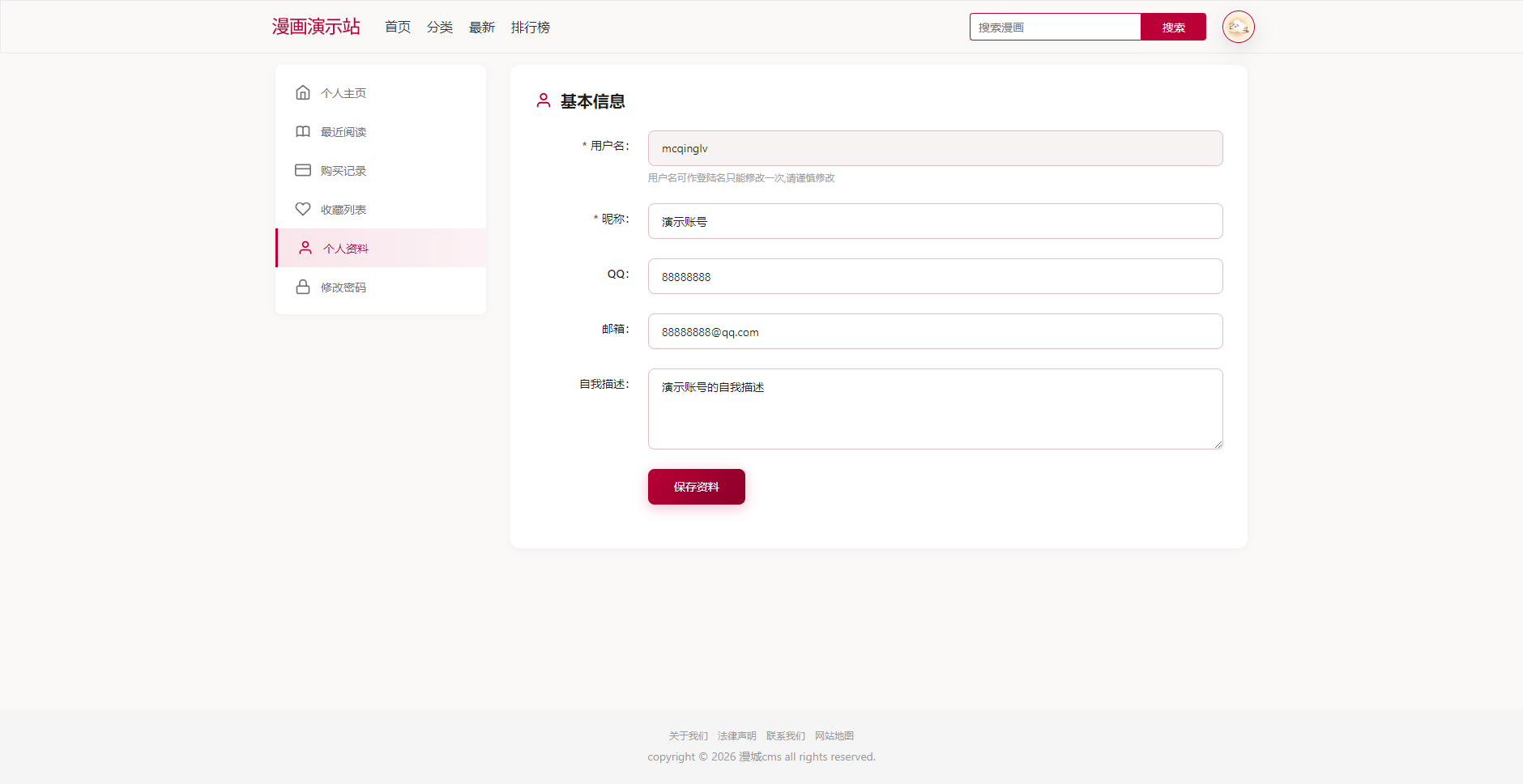Click the 昵称 field with 演示账号
Image resolution: width=1523 pixels, height=784 pixels.
click(935, 221)
